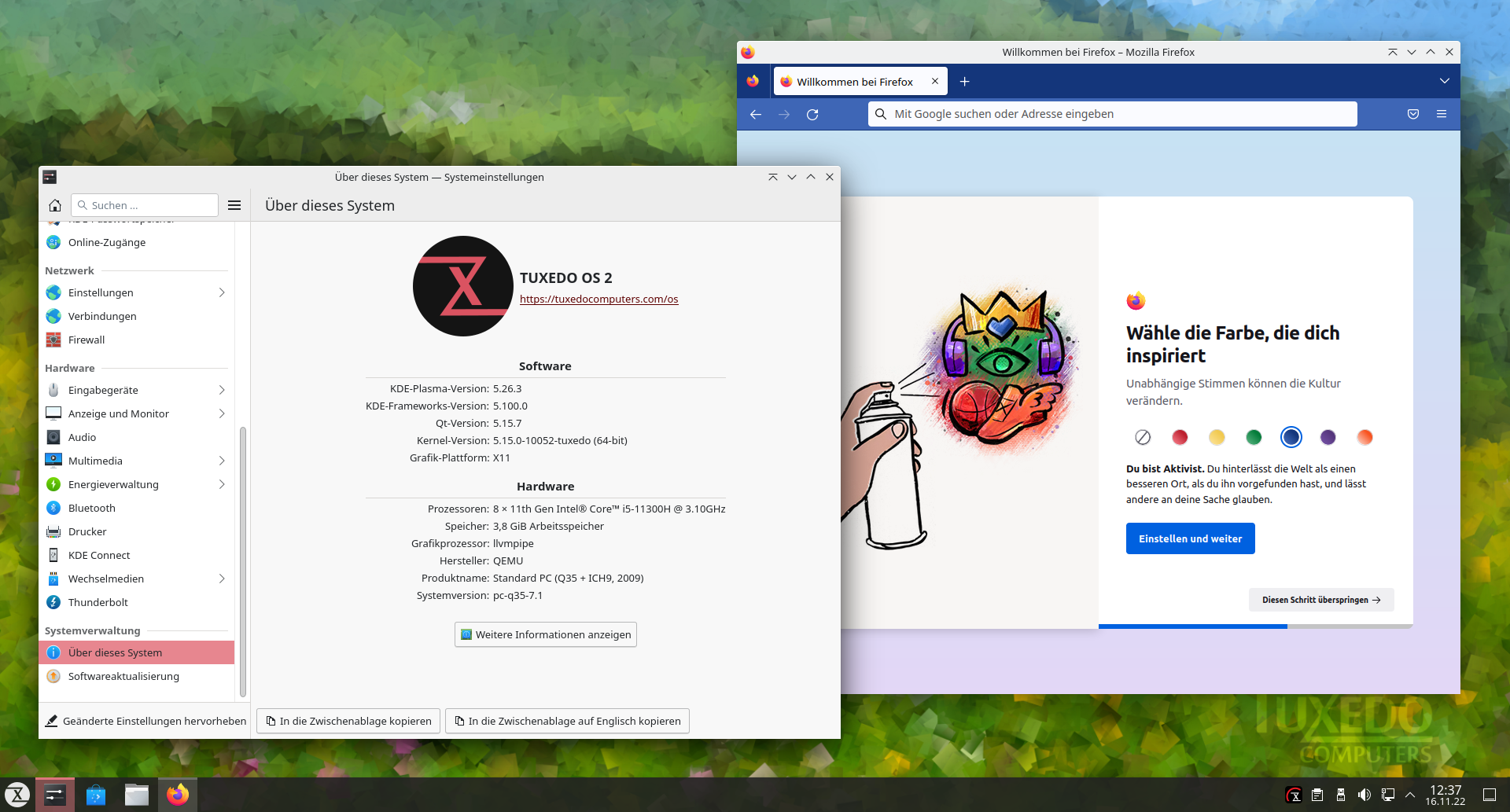The height and width of the screenshot is (812, 1510).
Task: Click Einstellen und weiter button
Action: (1191, 538)
